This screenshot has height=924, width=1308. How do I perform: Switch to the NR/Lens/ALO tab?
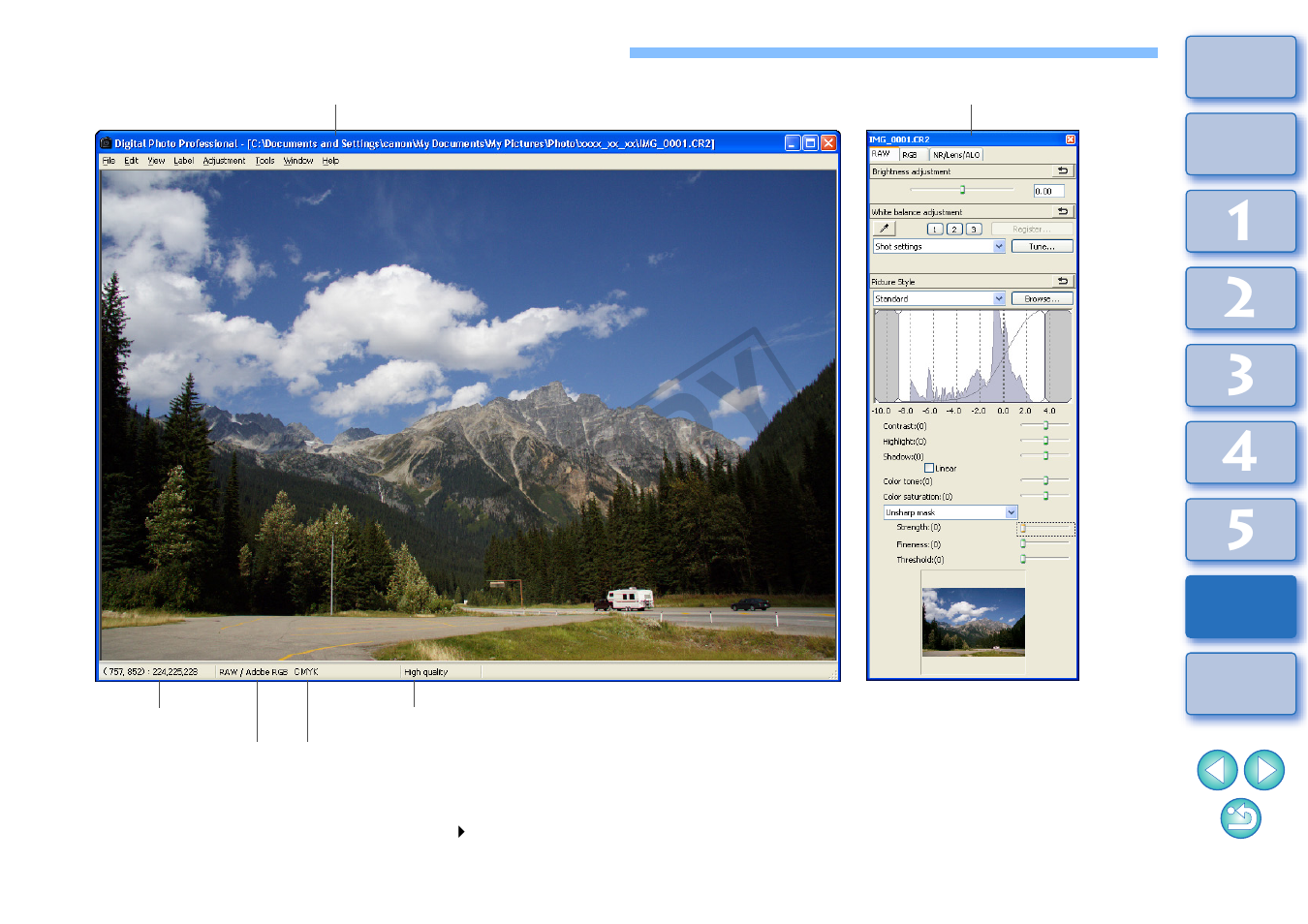tap(956, 155)
